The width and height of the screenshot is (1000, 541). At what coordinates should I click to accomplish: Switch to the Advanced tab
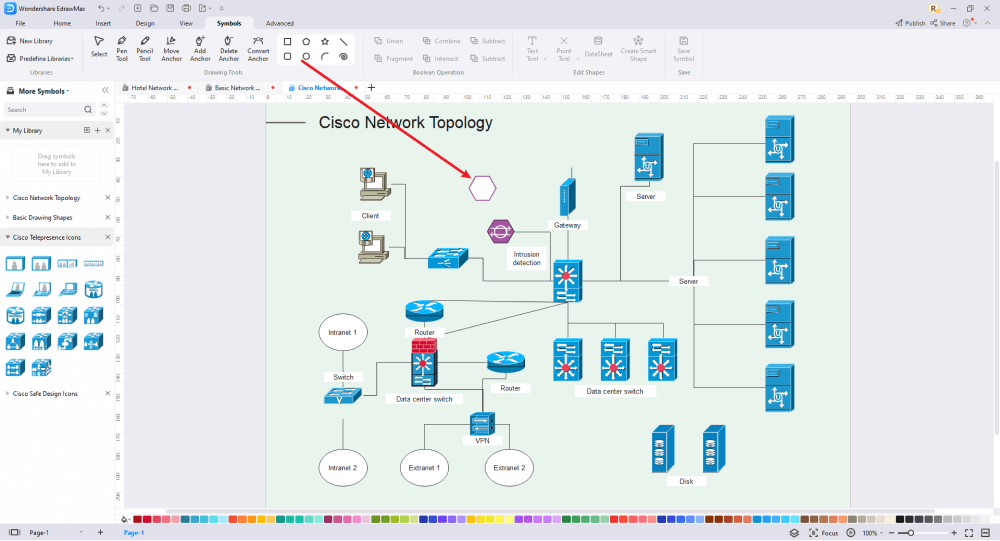point(279,23)
